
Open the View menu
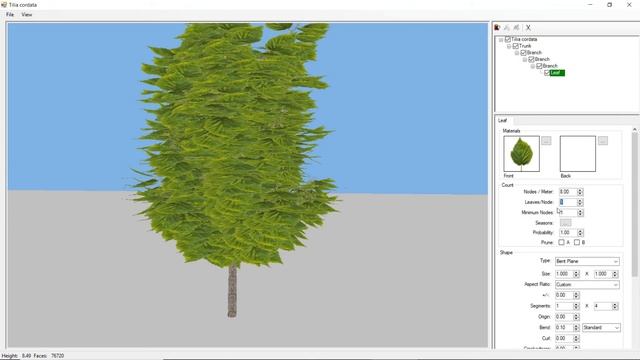[x=27, y=15]
